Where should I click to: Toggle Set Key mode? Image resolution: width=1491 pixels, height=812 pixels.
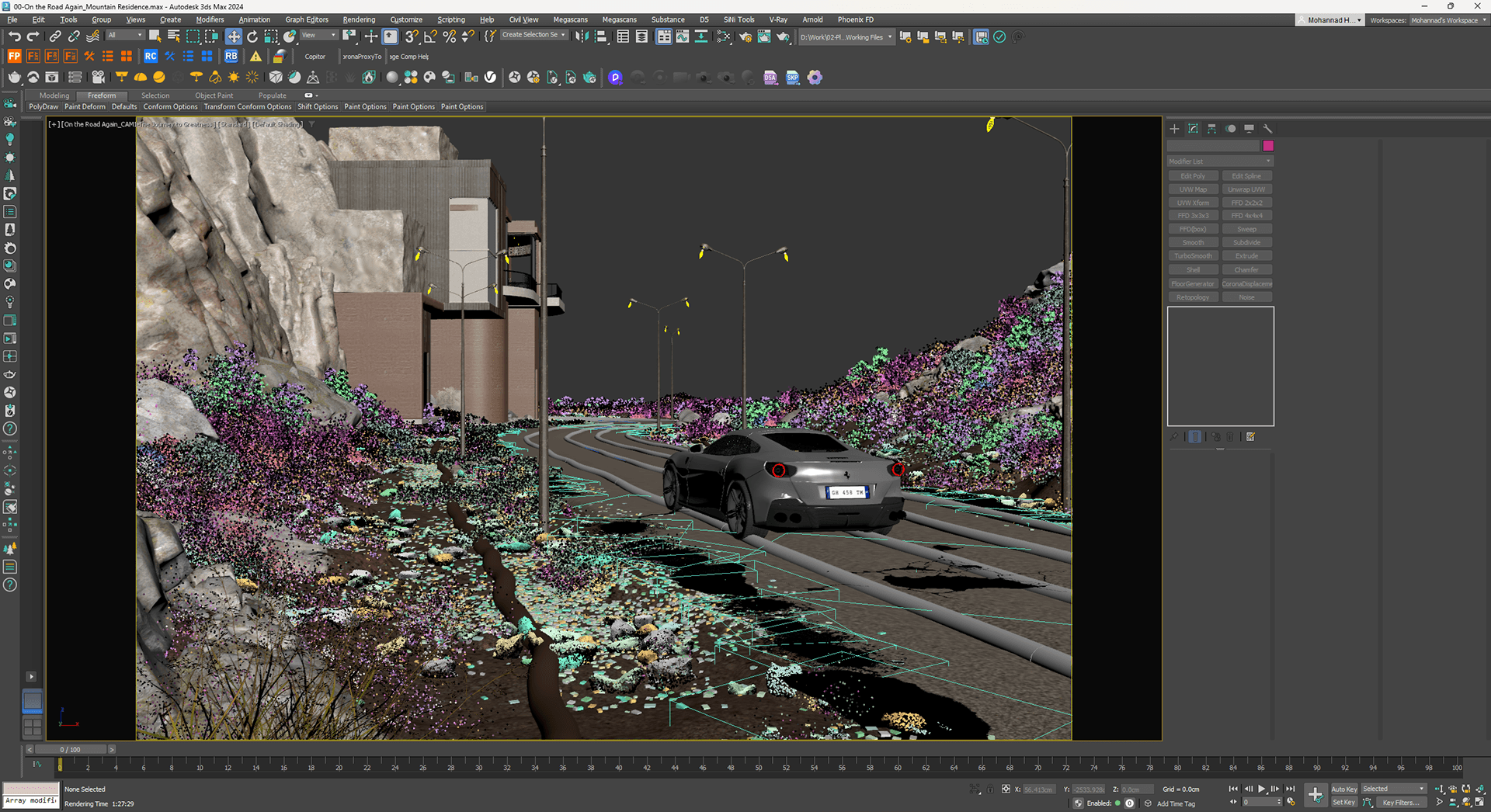(x=1343, y=803)
